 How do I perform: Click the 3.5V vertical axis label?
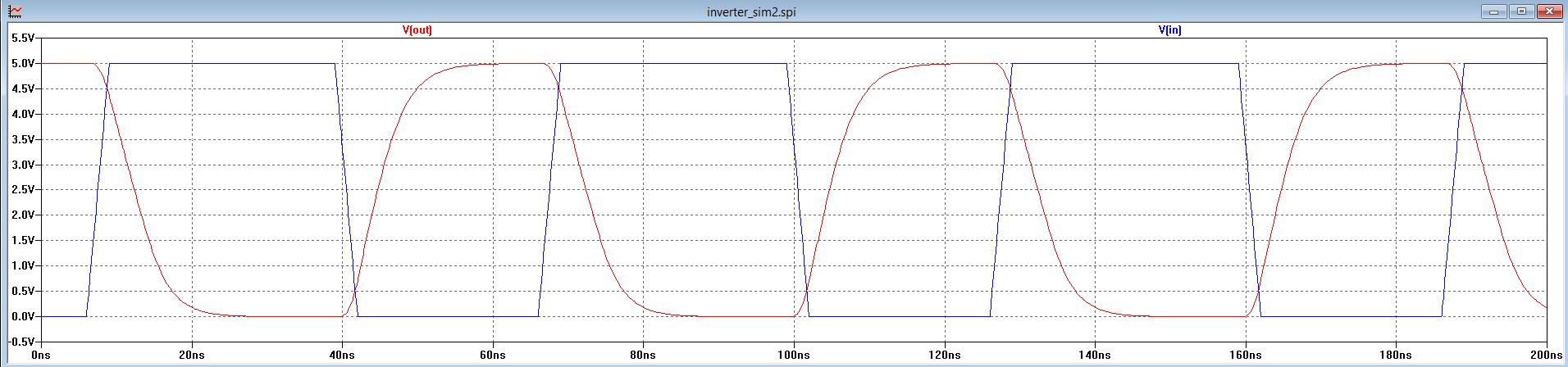[x=23, y=139]
